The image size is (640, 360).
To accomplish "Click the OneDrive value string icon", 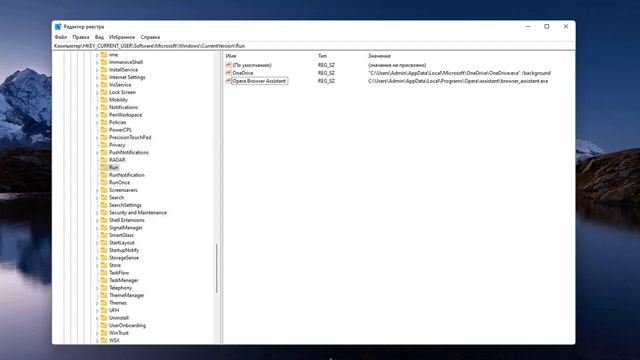I will (229, 73).
